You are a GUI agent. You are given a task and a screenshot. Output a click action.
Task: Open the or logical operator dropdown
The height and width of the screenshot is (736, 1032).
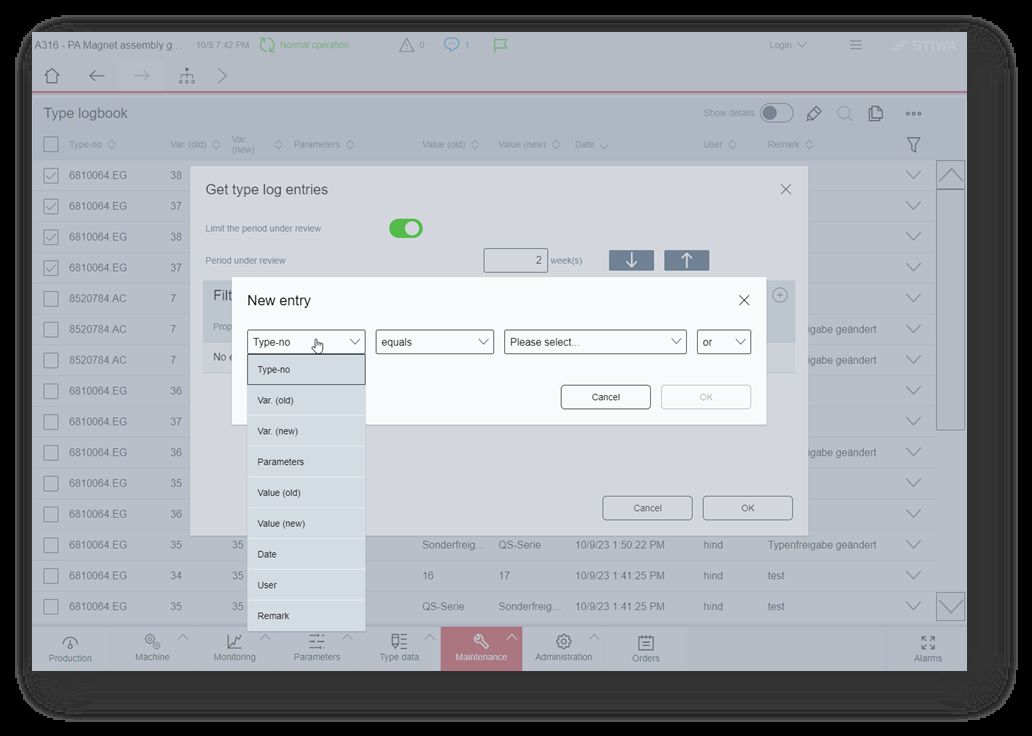[723, 342]
